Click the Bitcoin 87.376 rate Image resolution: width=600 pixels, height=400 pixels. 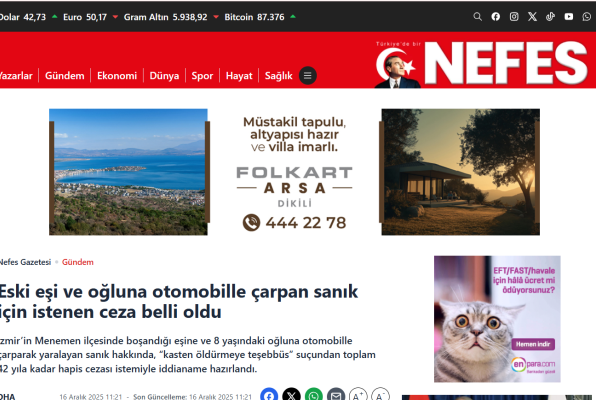[260, 17]
